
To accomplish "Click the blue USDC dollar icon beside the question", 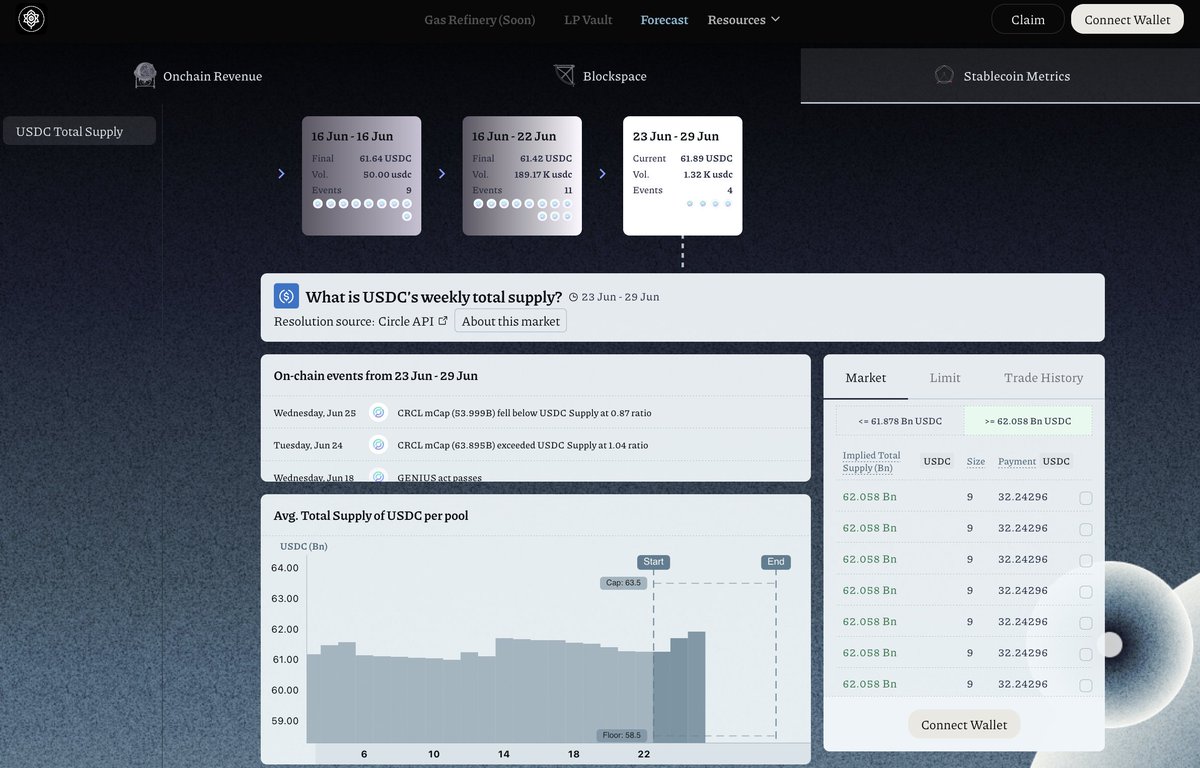I will (286, 296).
